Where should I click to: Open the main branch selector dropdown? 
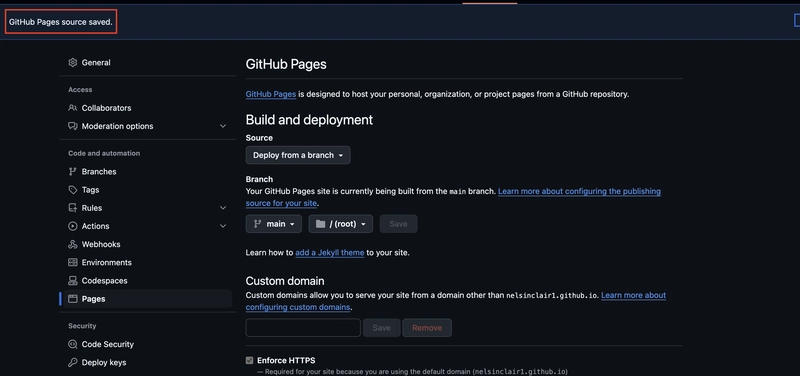(273, 224)
